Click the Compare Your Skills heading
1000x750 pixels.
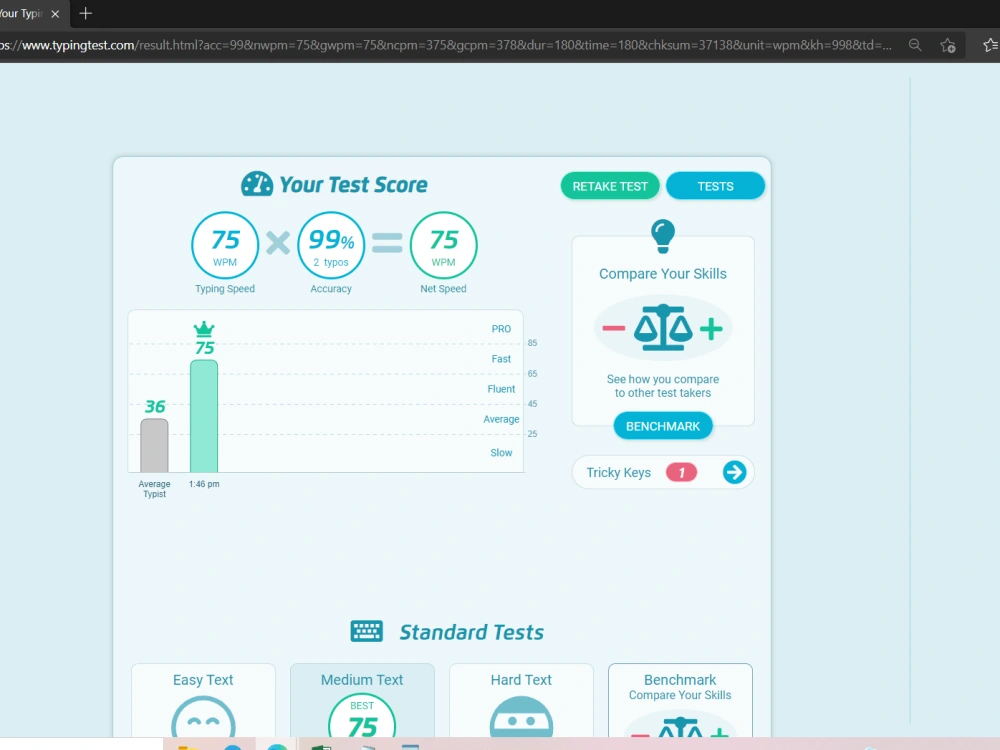point(663,274)
